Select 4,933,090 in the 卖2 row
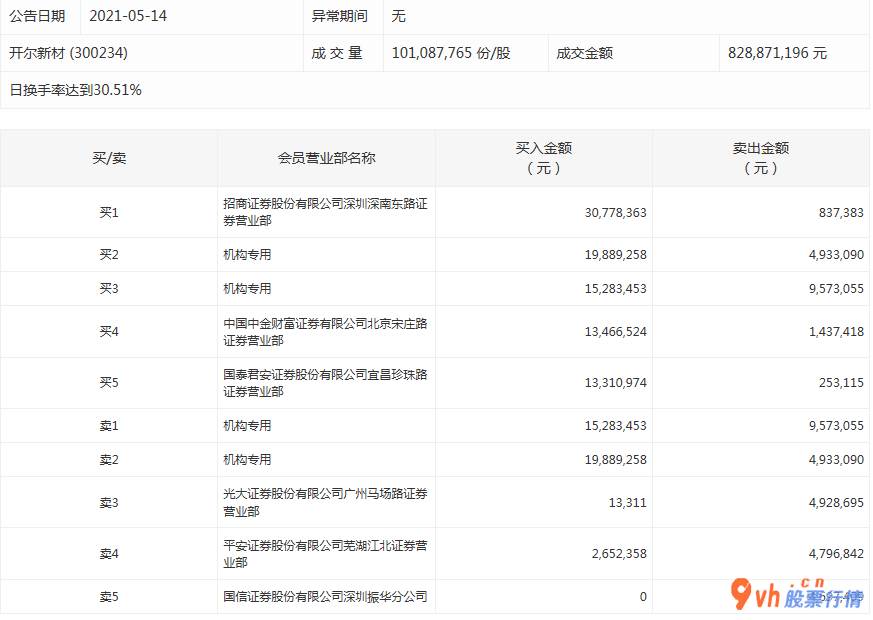The width and height of the screenshot is (873, 620). [x=836, y=460]
